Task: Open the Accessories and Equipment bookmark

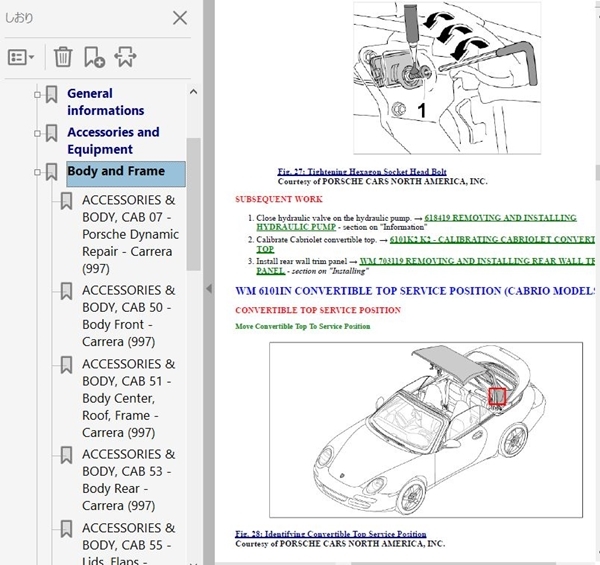Action: pos(113,140)
